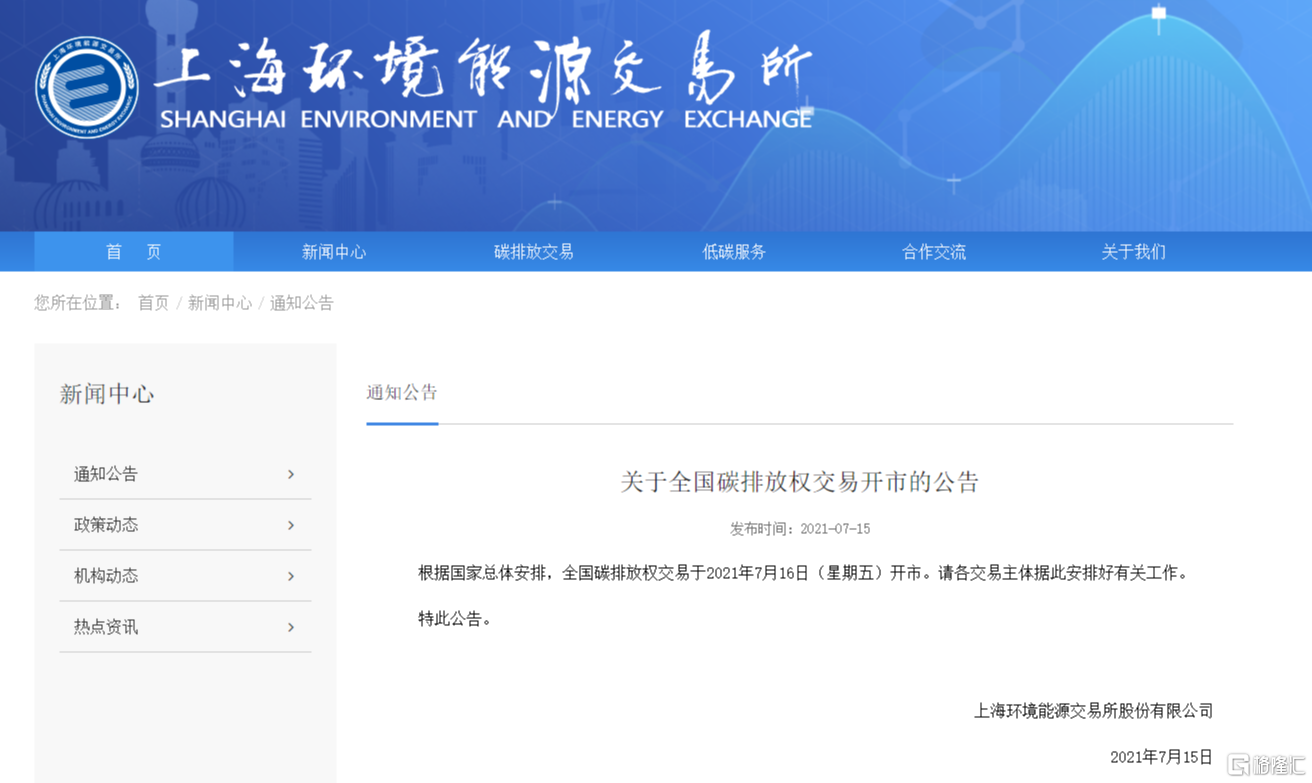Image resolution: width=1312 pixels, height=783 pixels.
Task: Open 政策动态 in the sidebar
Action: (x=185, y=525)
